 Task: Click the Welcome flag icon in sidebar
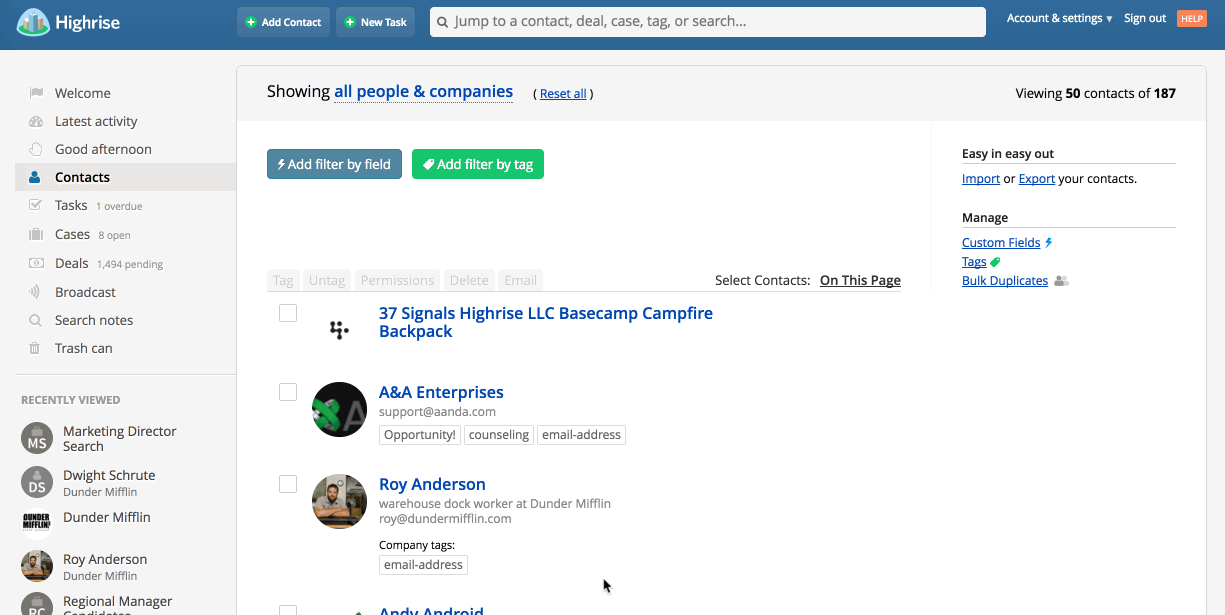pyautogui.click(x=36, y=93)
